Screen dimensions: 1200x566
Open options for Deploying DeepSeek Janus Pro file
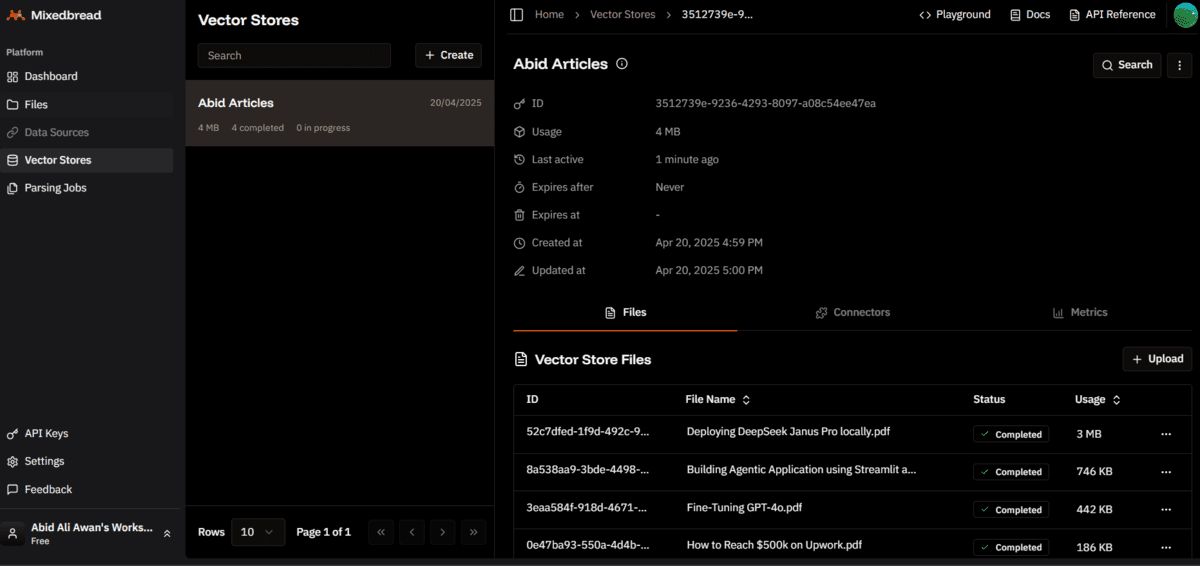coord(1166,434)
